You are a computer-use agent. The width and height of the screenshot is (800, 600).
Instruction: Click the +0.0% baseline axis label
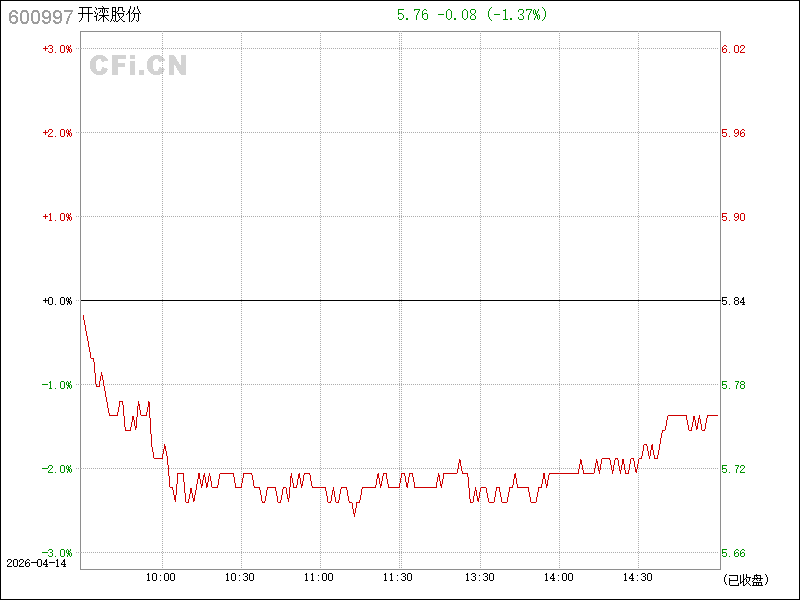pyautogui.click(x=57, y=301)
